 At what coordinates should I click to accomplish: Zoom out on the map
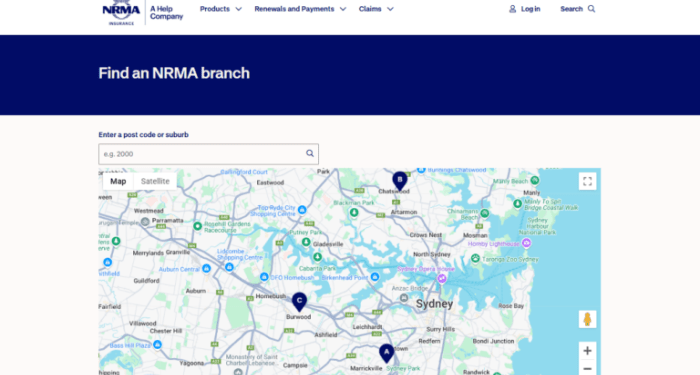pyautogui.click(x=588, y=368)
